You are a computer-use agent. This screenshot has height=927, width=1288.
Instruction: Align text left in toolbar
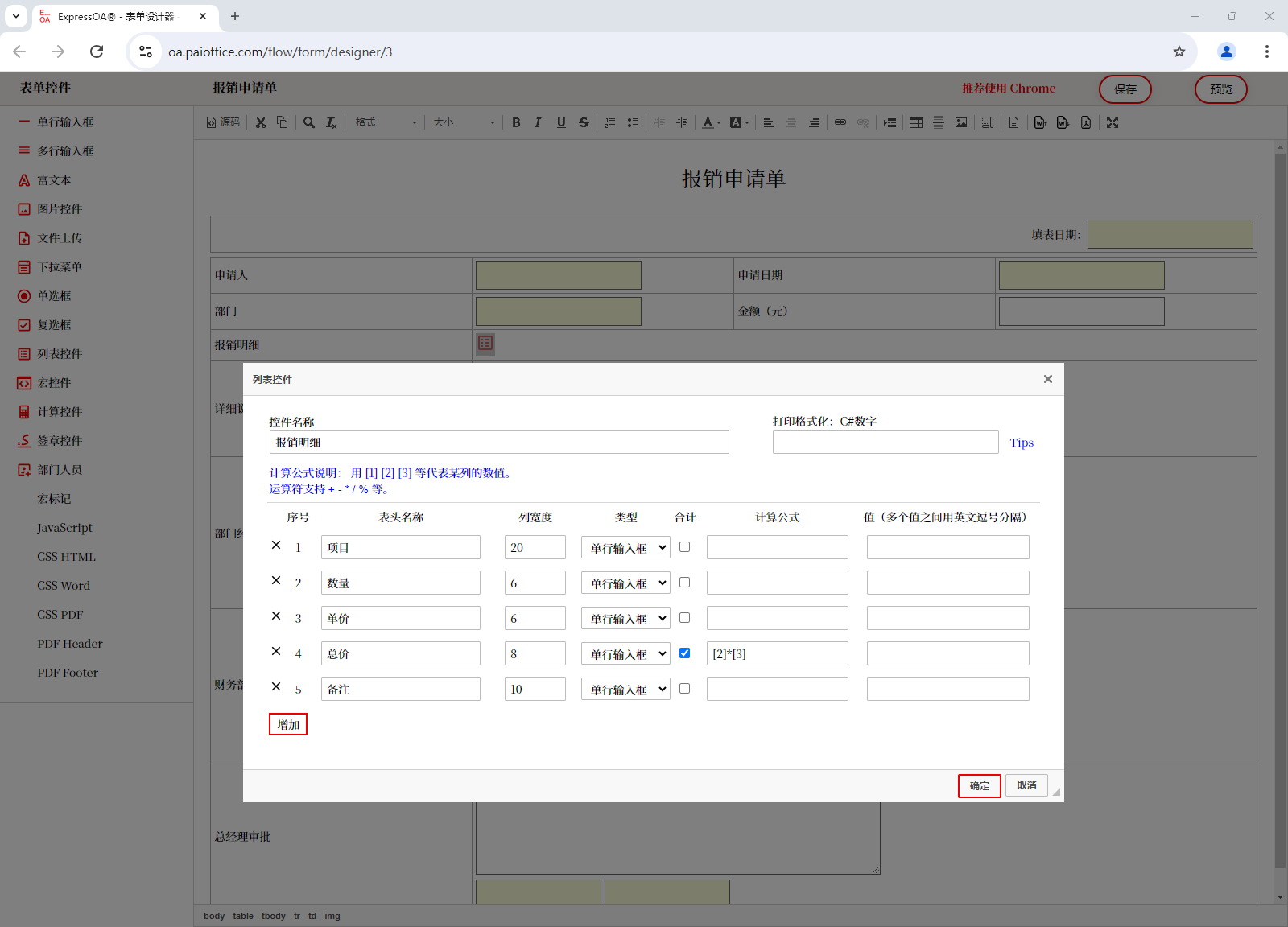[769, 122]
